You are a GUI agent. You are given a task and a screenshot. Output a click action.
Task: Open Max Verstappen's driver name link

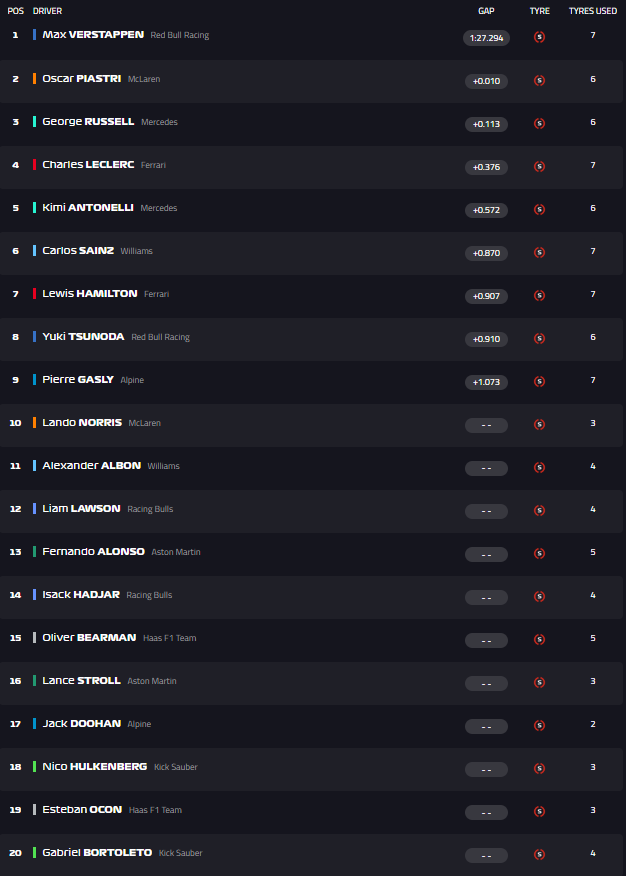93,35
